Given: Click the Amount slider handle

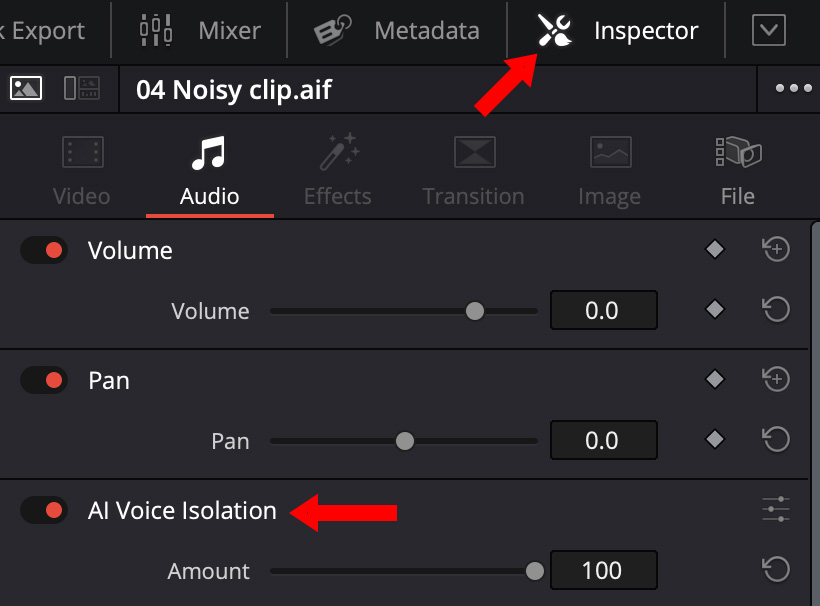Looking at the screenshot, I should pyautogui.click(x=535, y=571).
